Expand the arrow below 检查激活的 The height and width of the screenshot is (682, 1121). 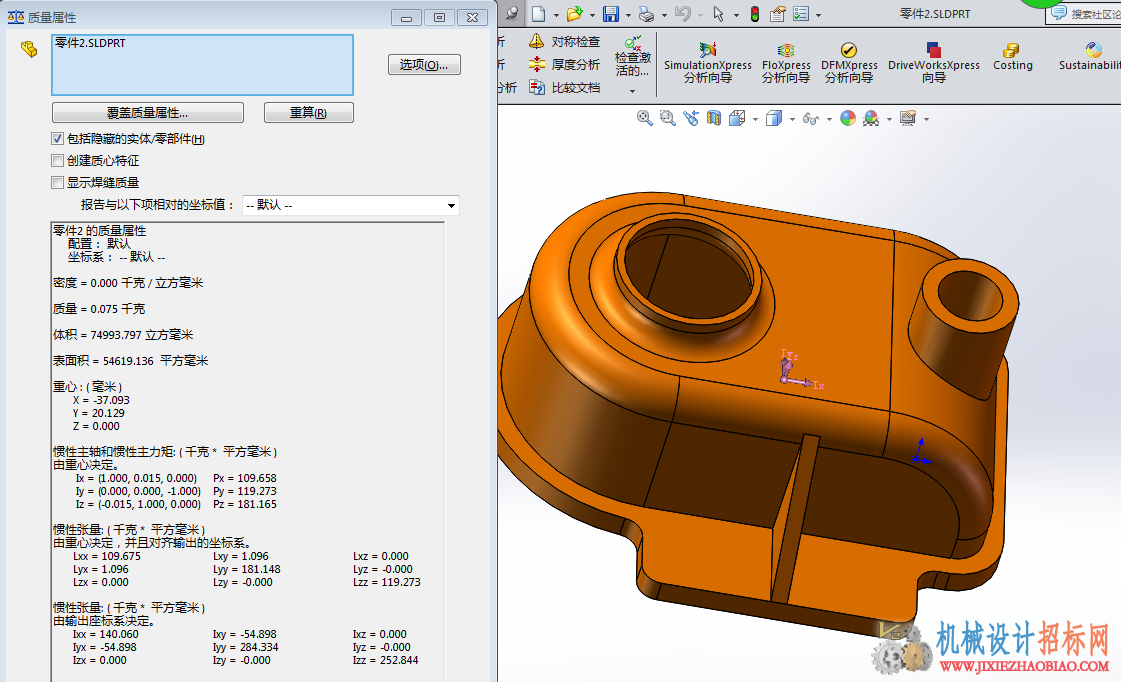pos(633,91)
